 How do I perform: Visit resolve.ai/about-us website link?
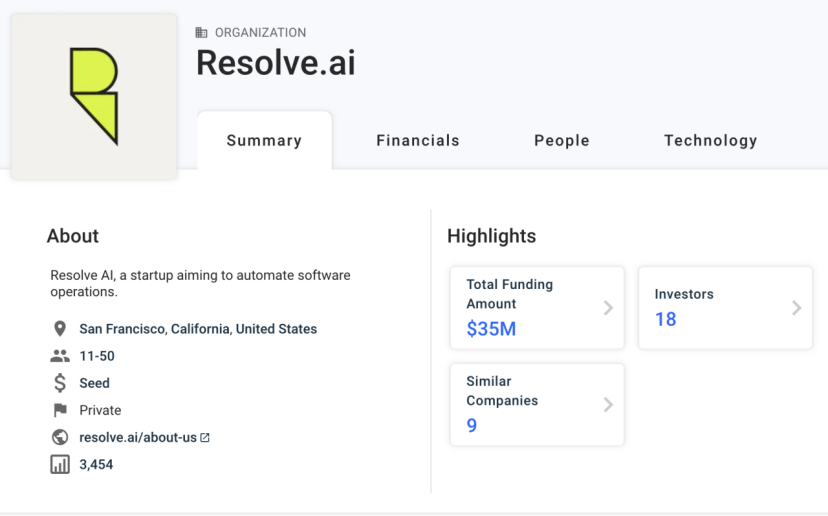(138, 437)
